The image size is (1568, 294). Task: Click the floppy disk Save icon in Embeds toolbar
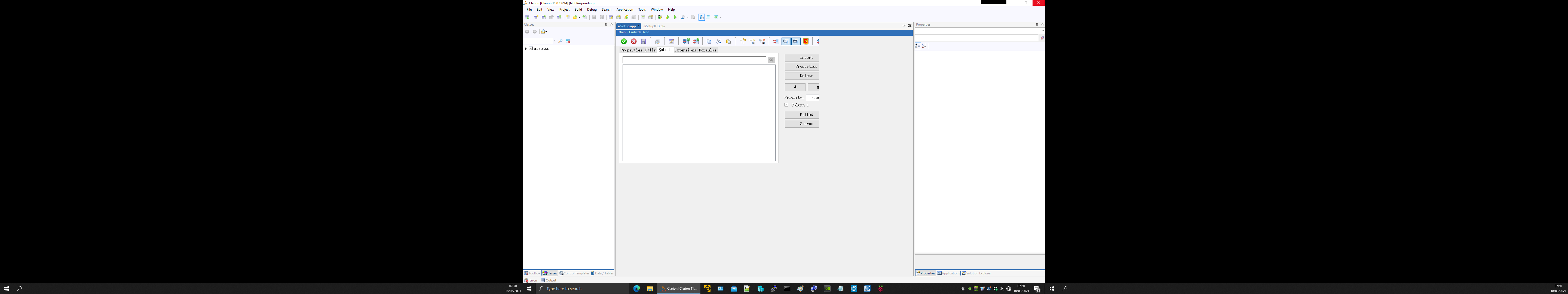[643, 41]
